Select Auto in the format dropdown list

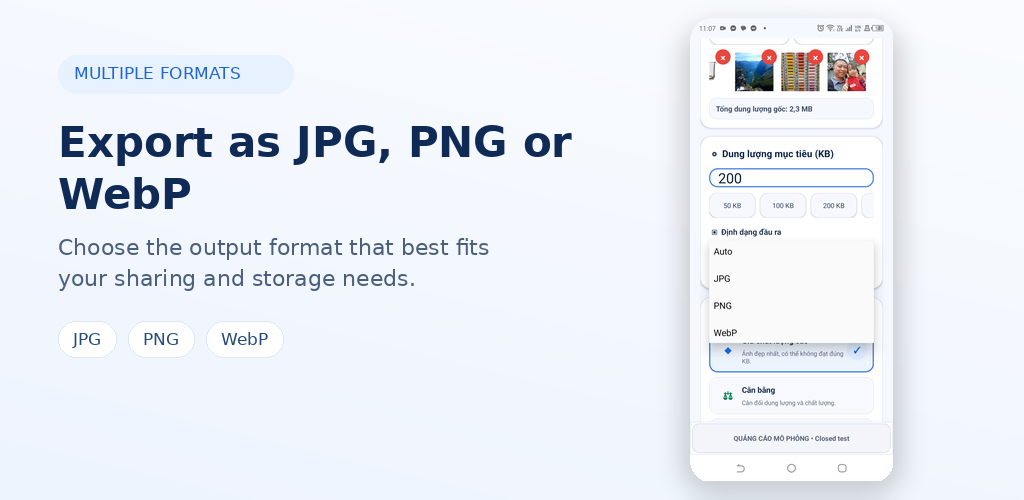(x=791, y=251)
